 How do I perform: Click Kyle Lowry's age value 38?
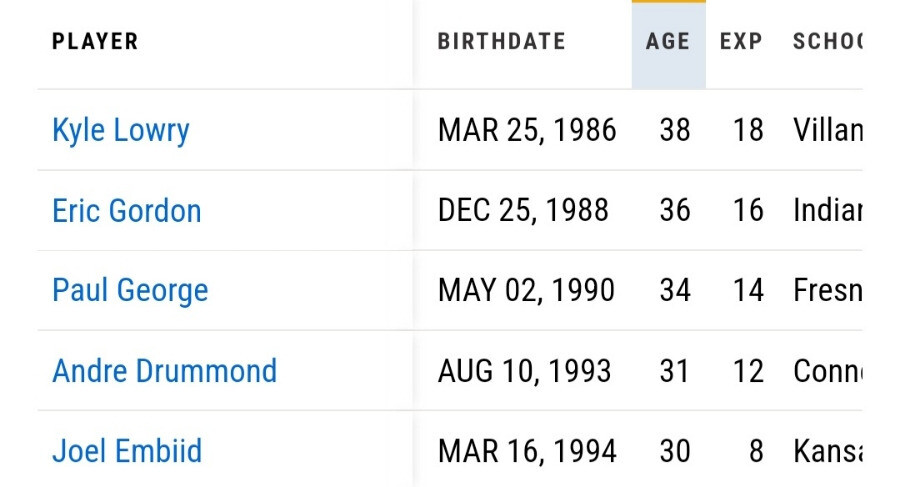click(675, 130)
